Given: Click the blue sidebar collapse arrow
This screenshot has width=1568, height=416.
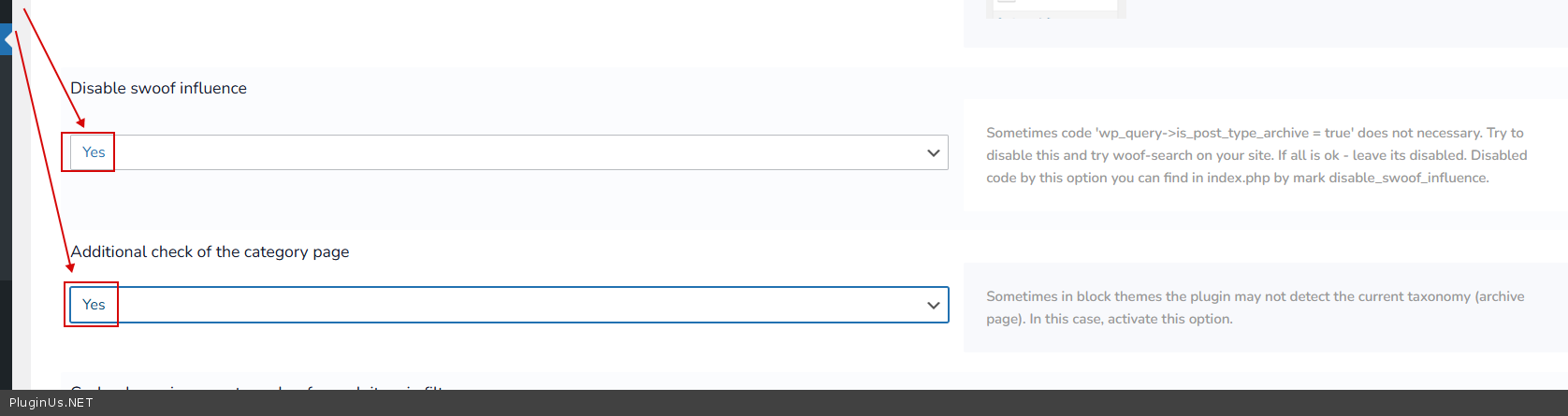Looking at the screenshot, I should [7, 40].
